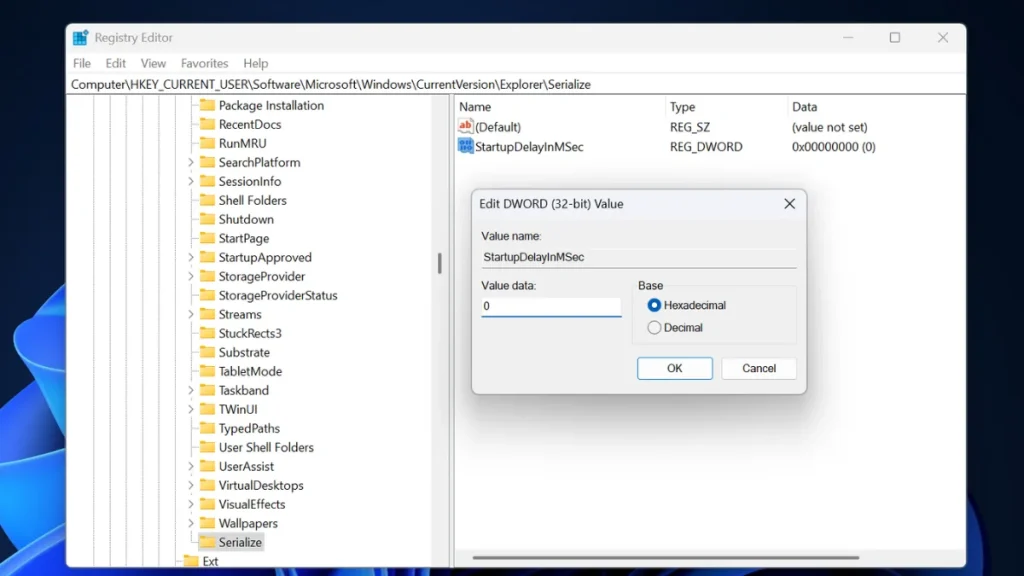This screenshot has width=1024, height=576.
Task: Expand the Taskband key
Action: (x=191, y=390)
